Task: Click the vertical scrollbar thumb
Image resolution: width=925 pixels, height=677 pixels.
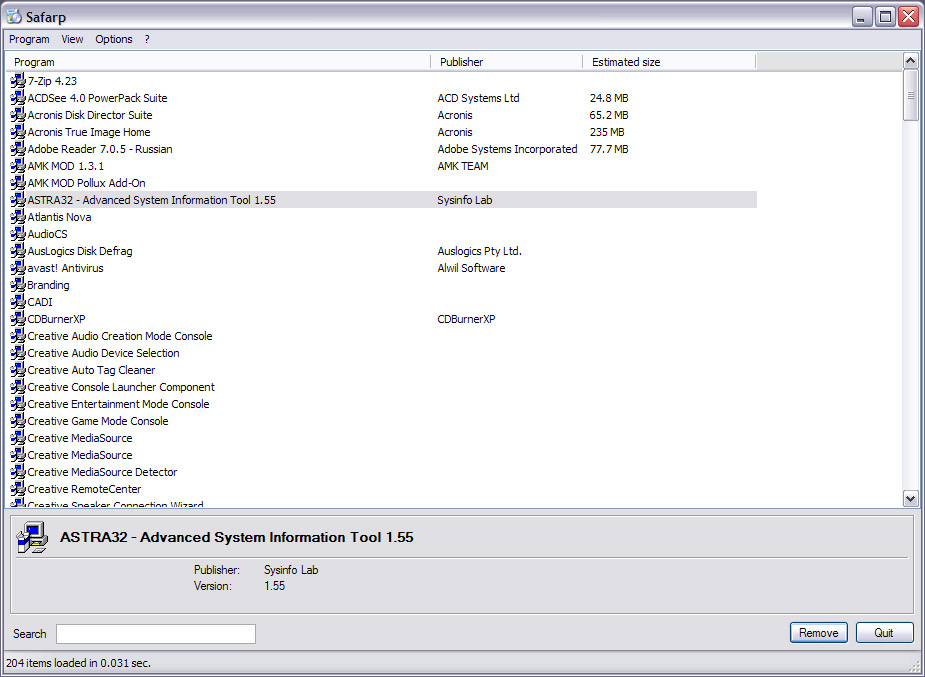Action: click(x=910, y=95)
